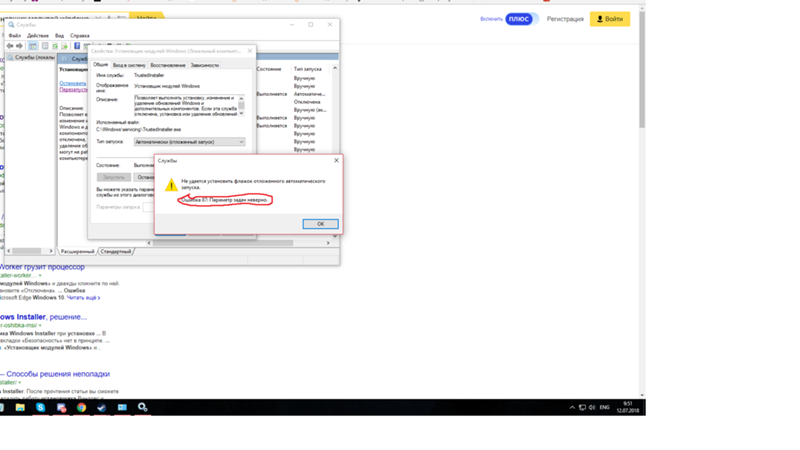The height and width of the screenshot is (450, 800).
Task: Click the ENG language indicator
Action: (605, 407)
